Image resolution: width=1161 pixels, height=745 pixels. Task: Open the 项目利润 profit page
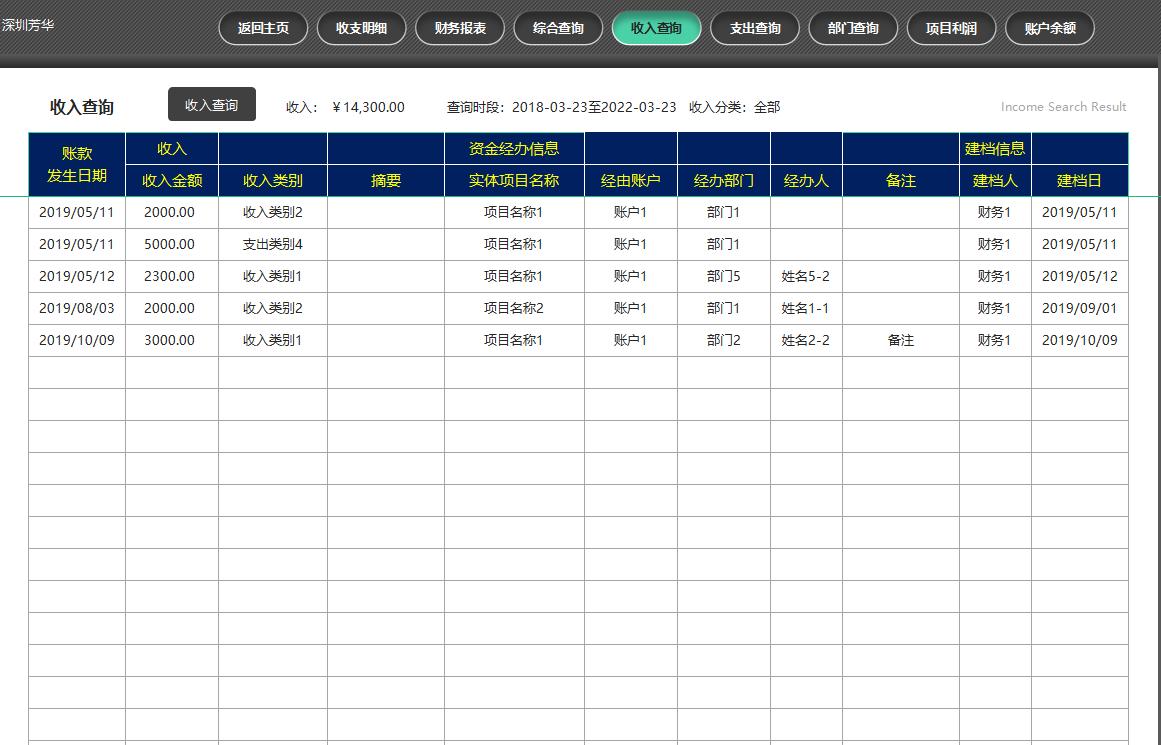[x=951, y=28]
